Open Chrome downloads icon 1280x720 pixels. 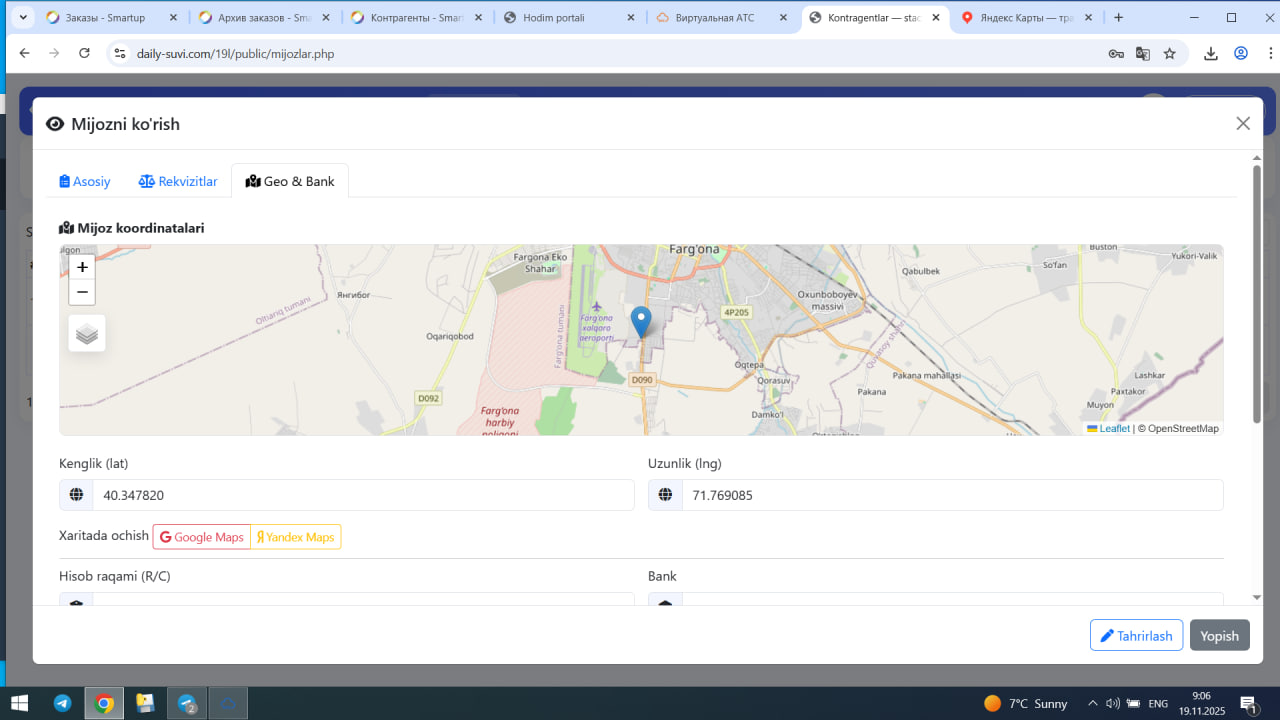[1210, 54]
